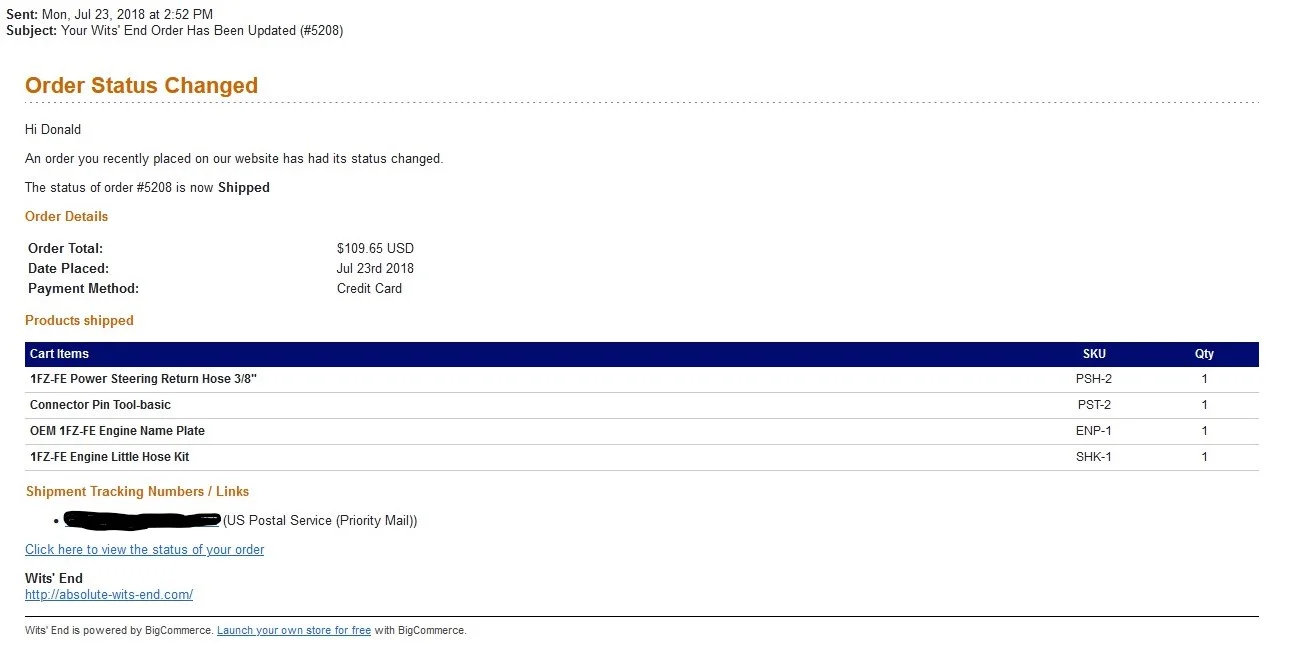Click the 1FZ-FE Engine Little Hose Kit item
The image size is (1291, 651).
click(x=109, y=457)
